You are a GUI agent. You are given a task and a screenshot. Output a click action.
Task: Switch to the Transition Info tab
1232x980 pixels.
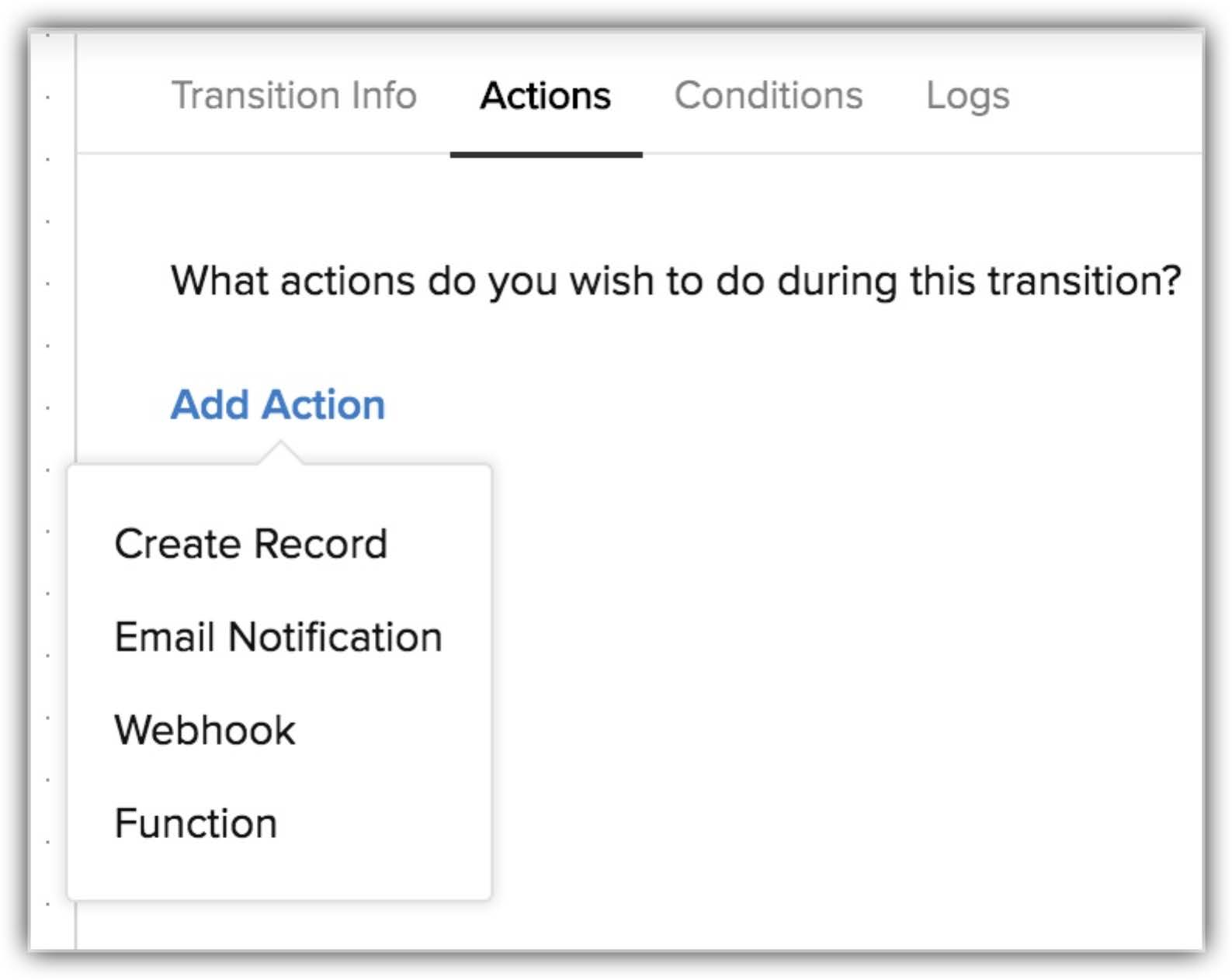[x=293, y=96]
